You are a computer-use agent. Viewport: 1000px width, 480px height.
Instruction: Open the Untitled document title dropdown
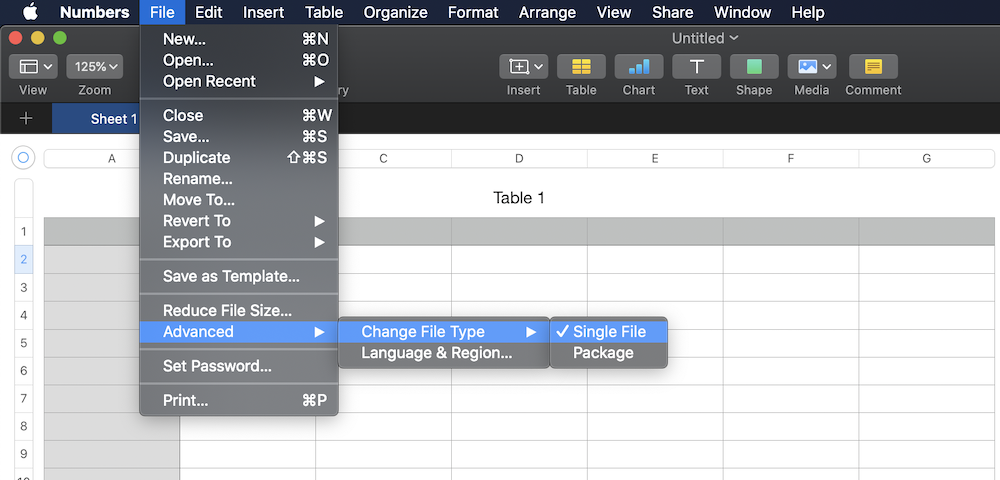click(x=705, y=38)
